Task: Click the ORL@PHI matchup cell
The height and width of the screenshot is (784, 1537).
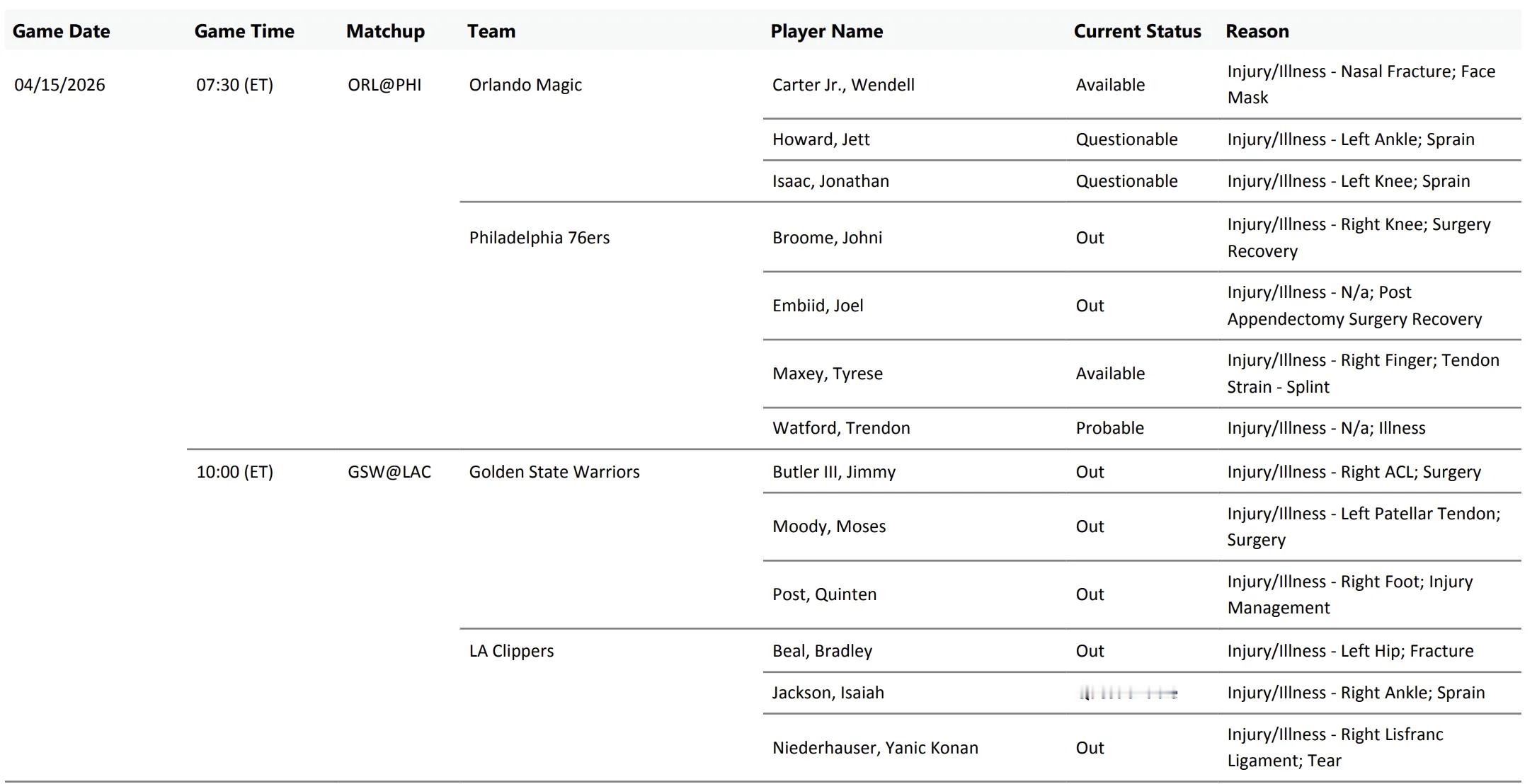Action: point(384,85)
